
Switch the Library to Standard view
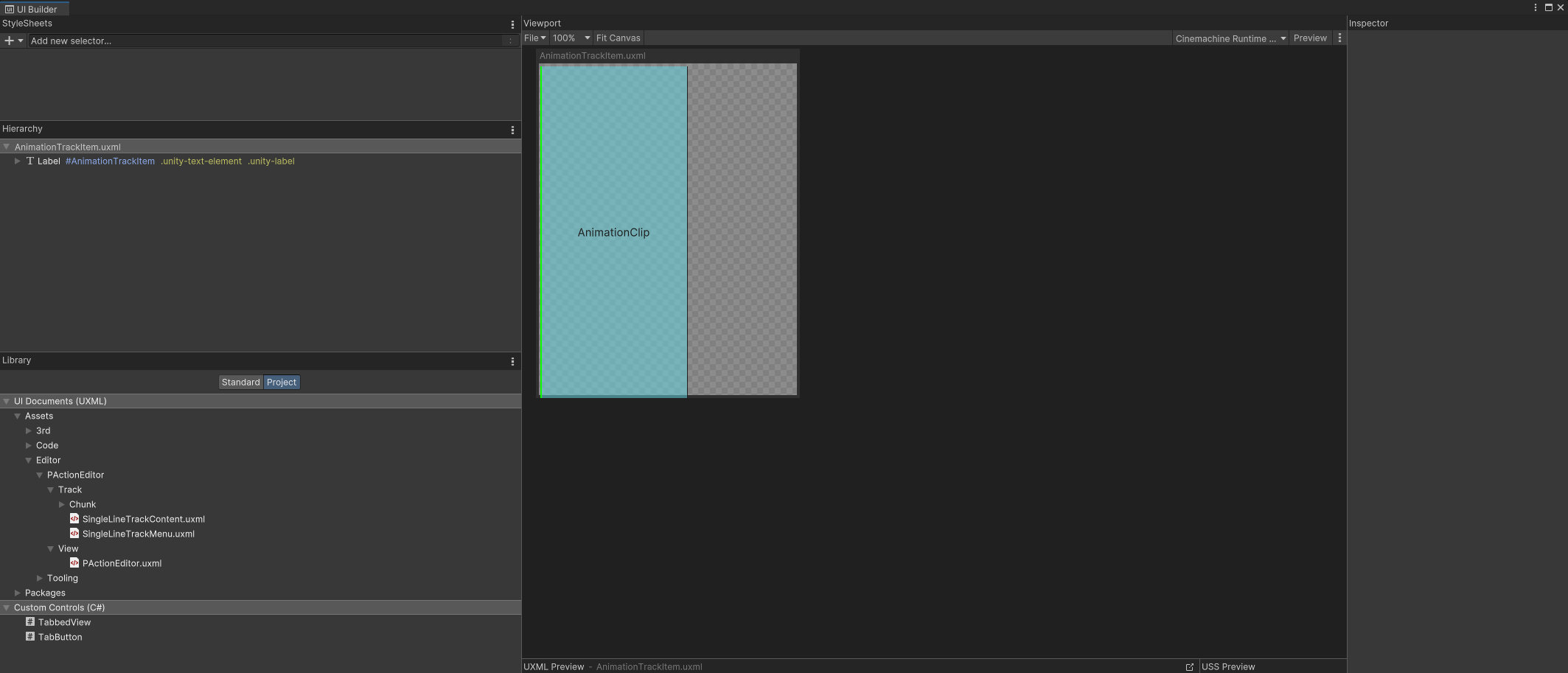coord(240,382)
